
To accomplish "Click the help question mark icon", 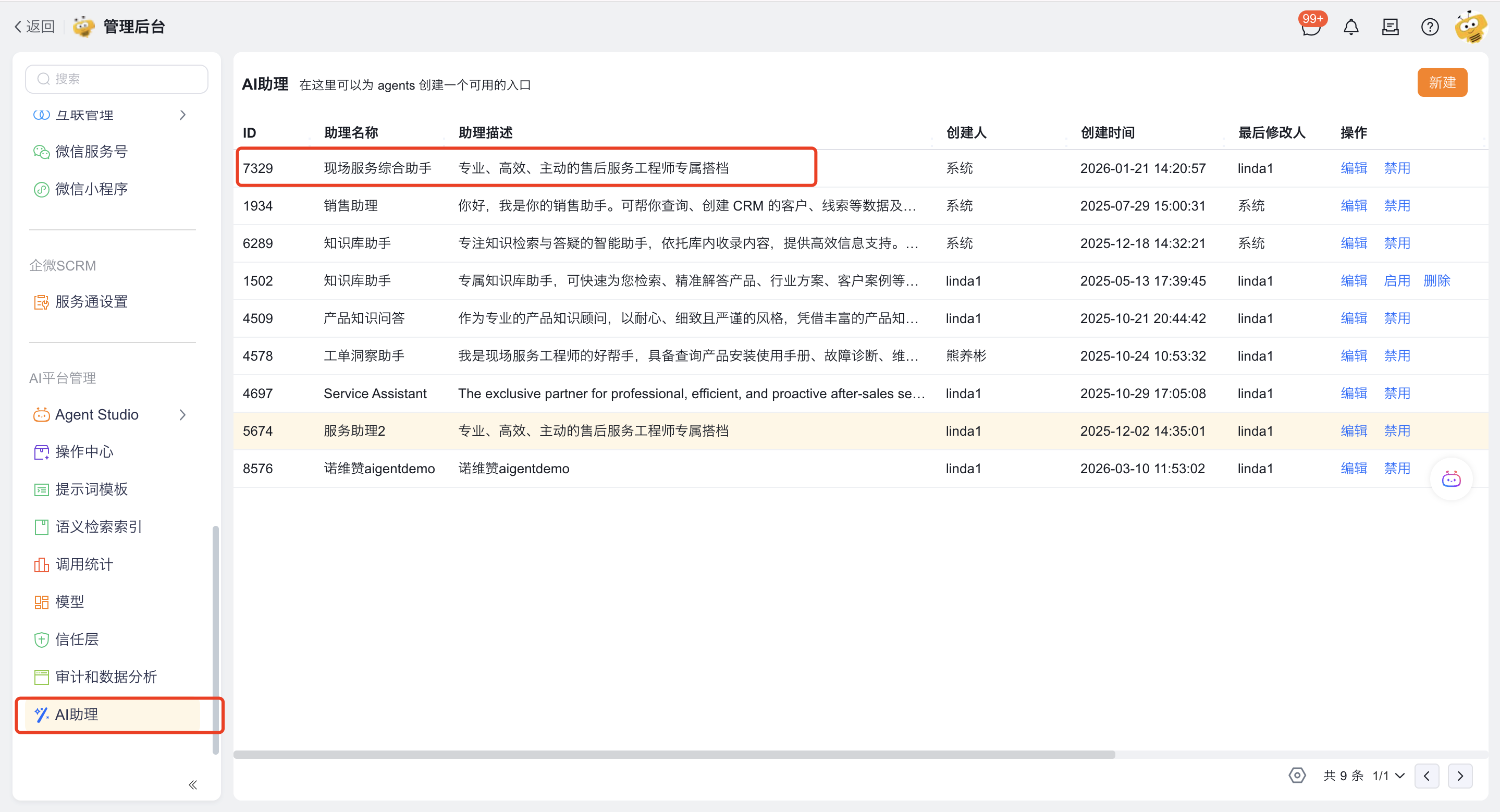I will pos(1430,27).
